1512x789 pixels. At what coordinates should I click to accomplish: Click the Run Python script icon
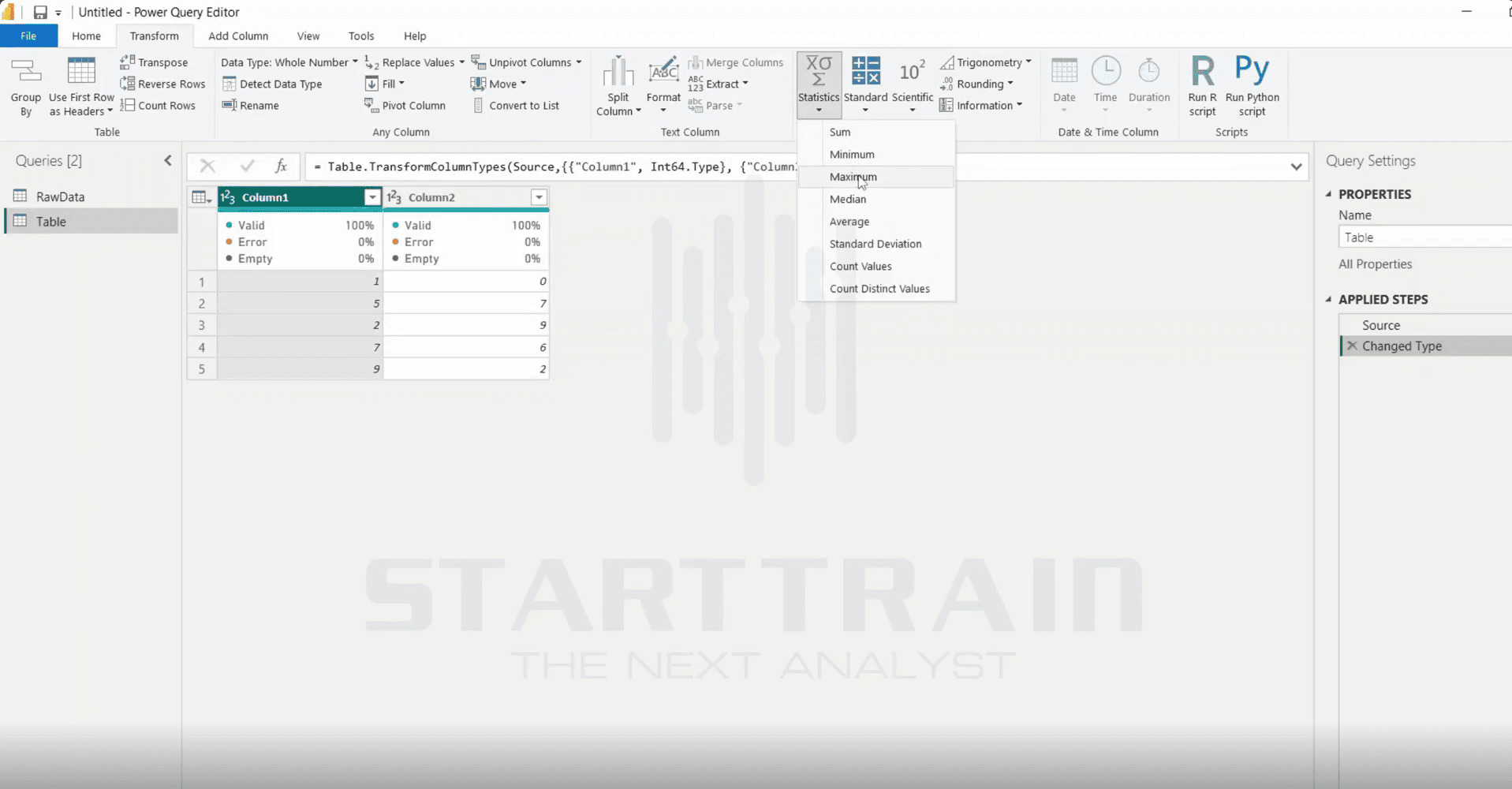(x=1252, y=69)
